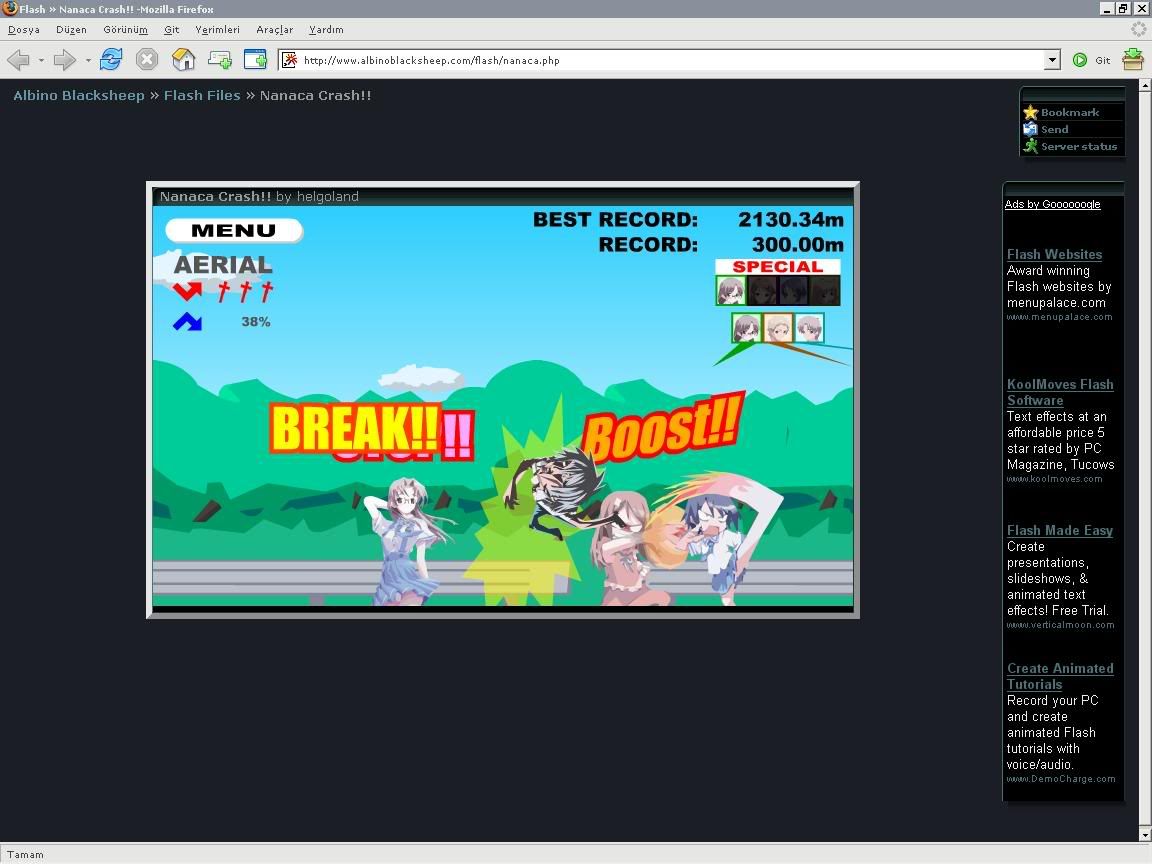Open the Yardım menu
1152x864 pixels.
tap(326, 29)
